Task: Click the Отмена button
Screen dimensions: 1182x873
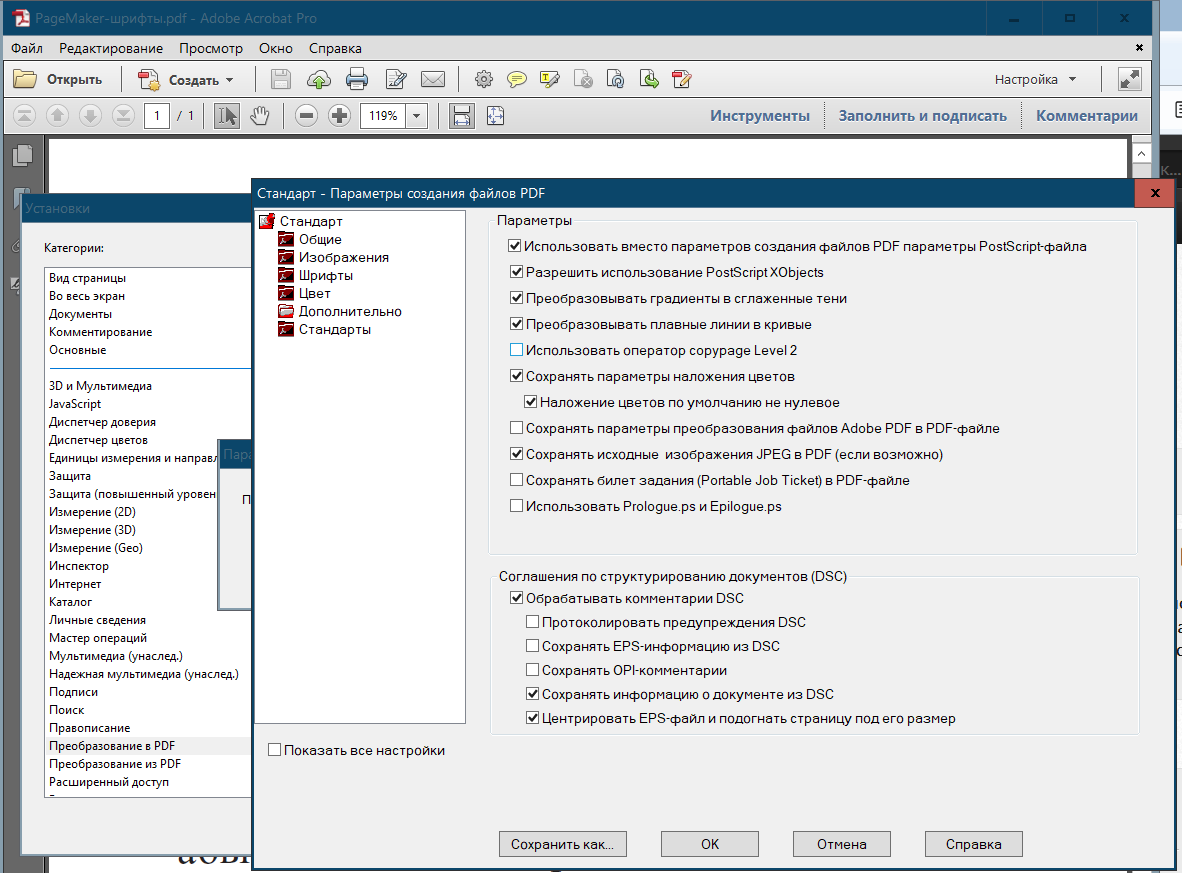Action: click(x=842, y=844)
